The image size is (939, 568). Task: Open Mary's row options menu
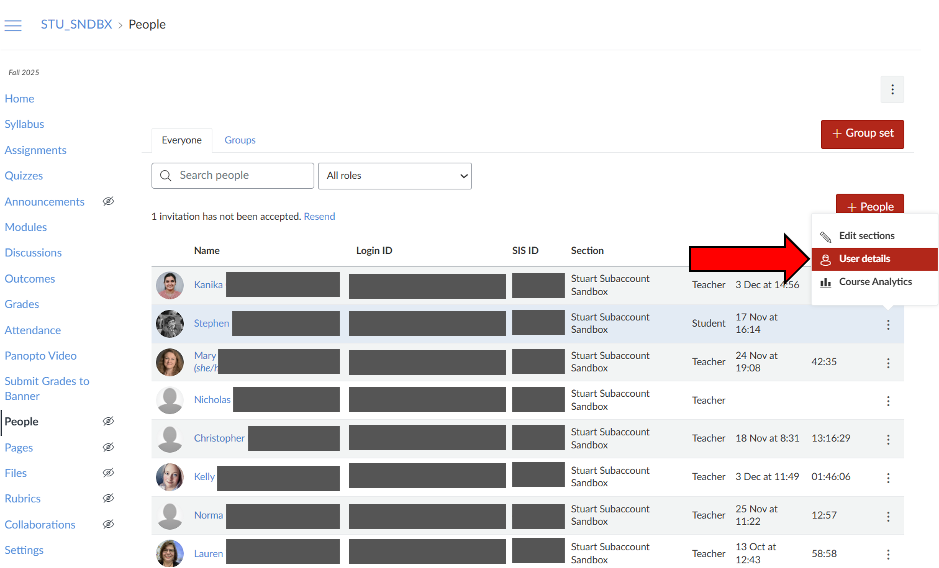(888, 362)
